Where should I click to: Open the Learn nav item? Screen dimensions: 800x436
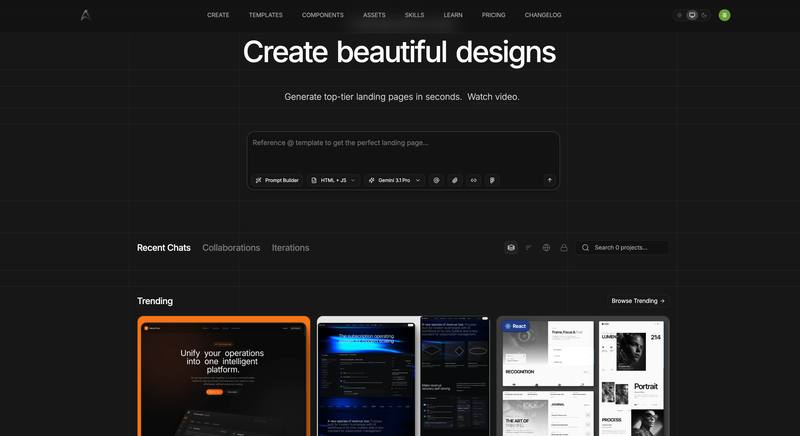coord(453,15)
